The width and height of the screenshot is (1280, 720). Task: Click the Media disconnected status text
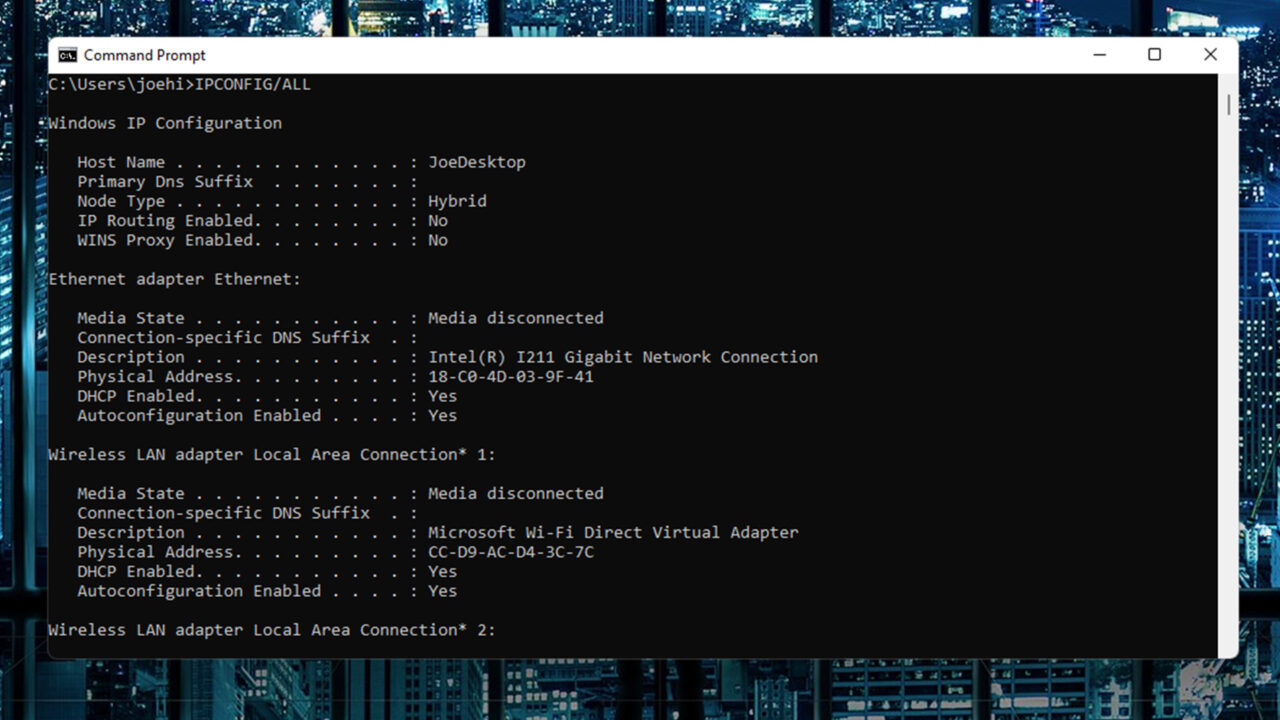click(515, 317)
